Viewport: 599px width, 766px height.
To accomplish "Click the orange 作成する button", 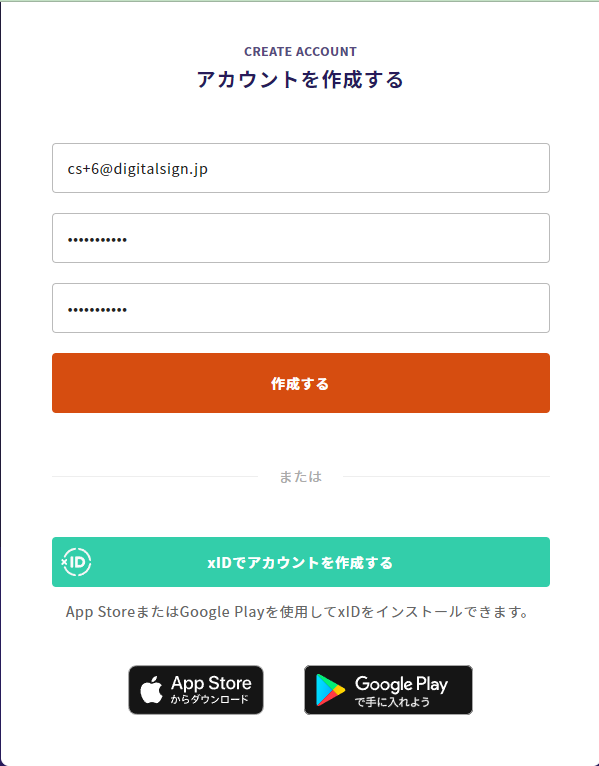I will click(301, 383).
